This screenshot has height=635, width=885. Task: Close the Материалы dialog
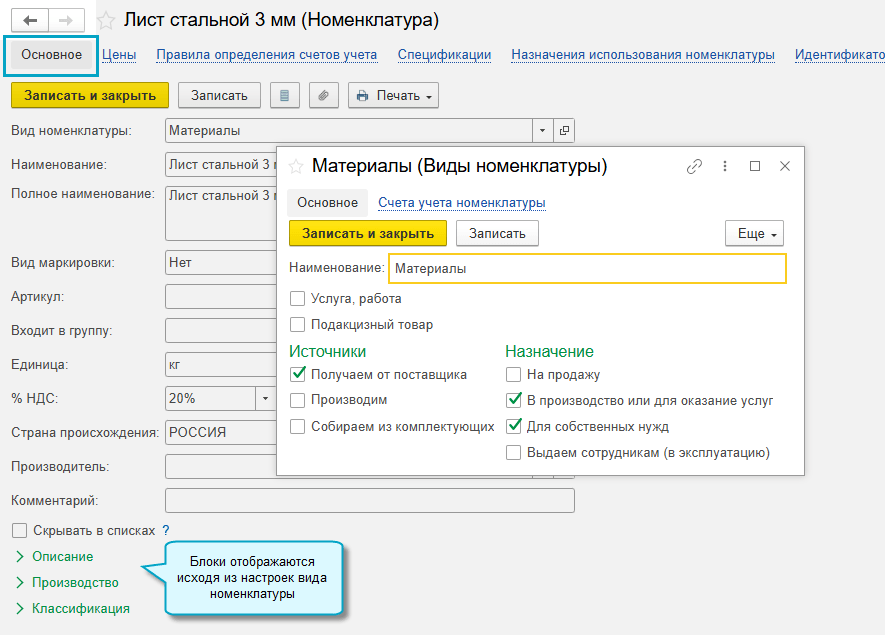[x=785, y=167]
